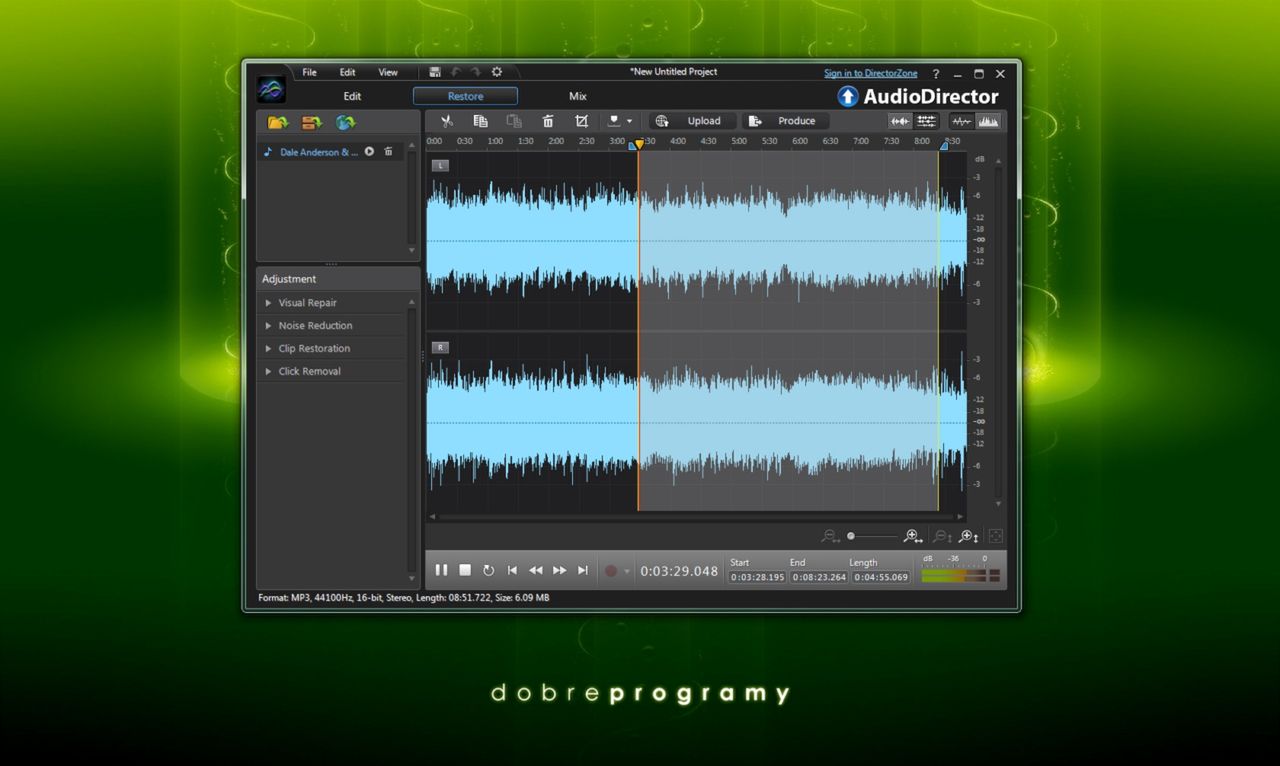Click the copy tool in toolbar
This screenshot has width=1280, height=766.
pos(480,121)
